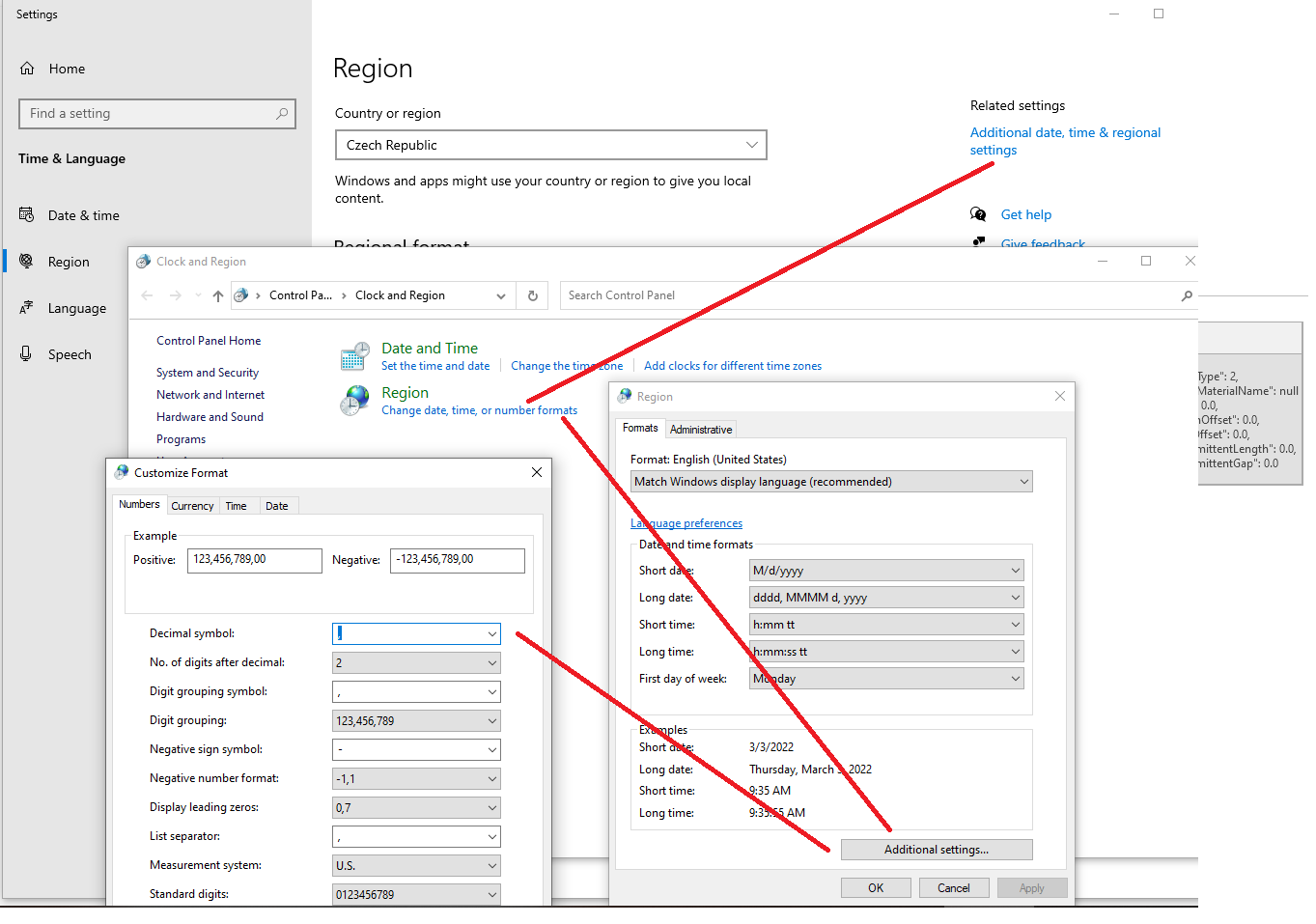Click the up arrow navigation button
Viewport: 1316px width, 924px height.
[x=218, y=295]
